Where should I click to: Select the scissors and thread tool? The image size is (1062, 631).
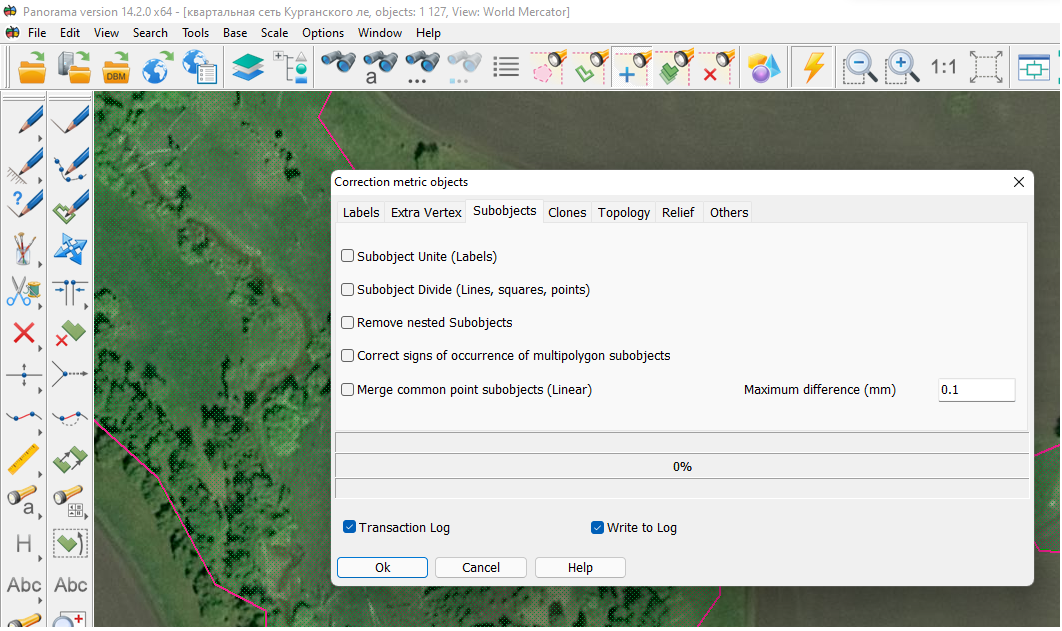24,291
